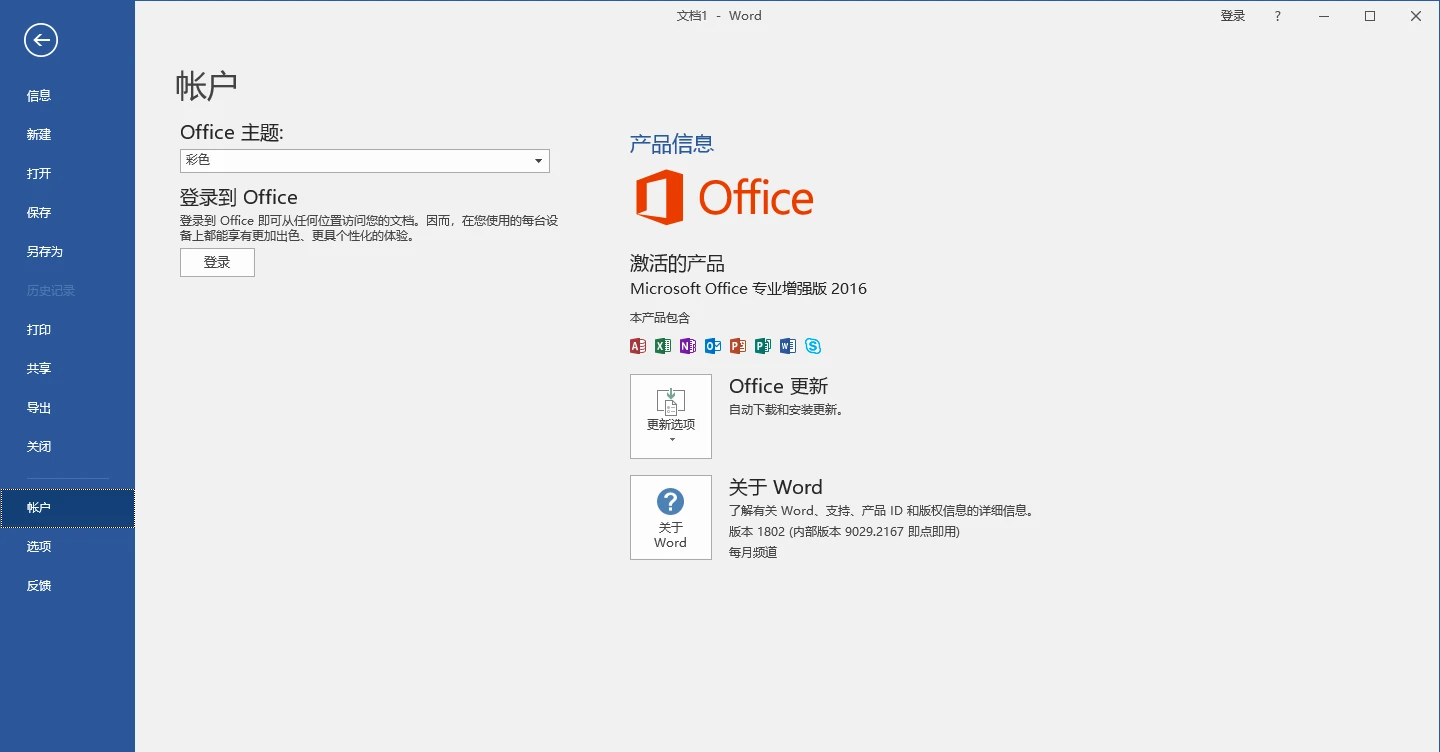Select 打印 in the sidebar
The width and height of the screenshot is (1440, 752).
67,330
